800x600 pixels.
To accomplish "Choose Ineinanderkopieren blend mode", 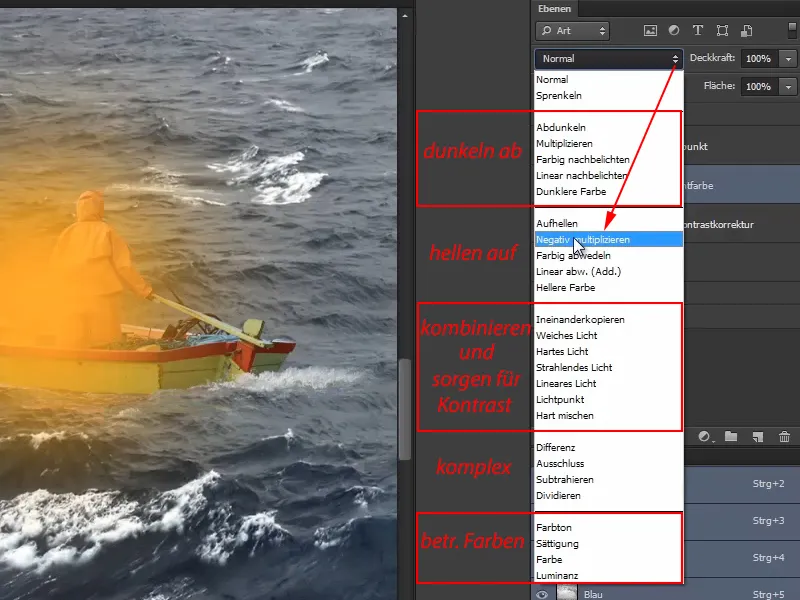I will [x=609, y=319].
